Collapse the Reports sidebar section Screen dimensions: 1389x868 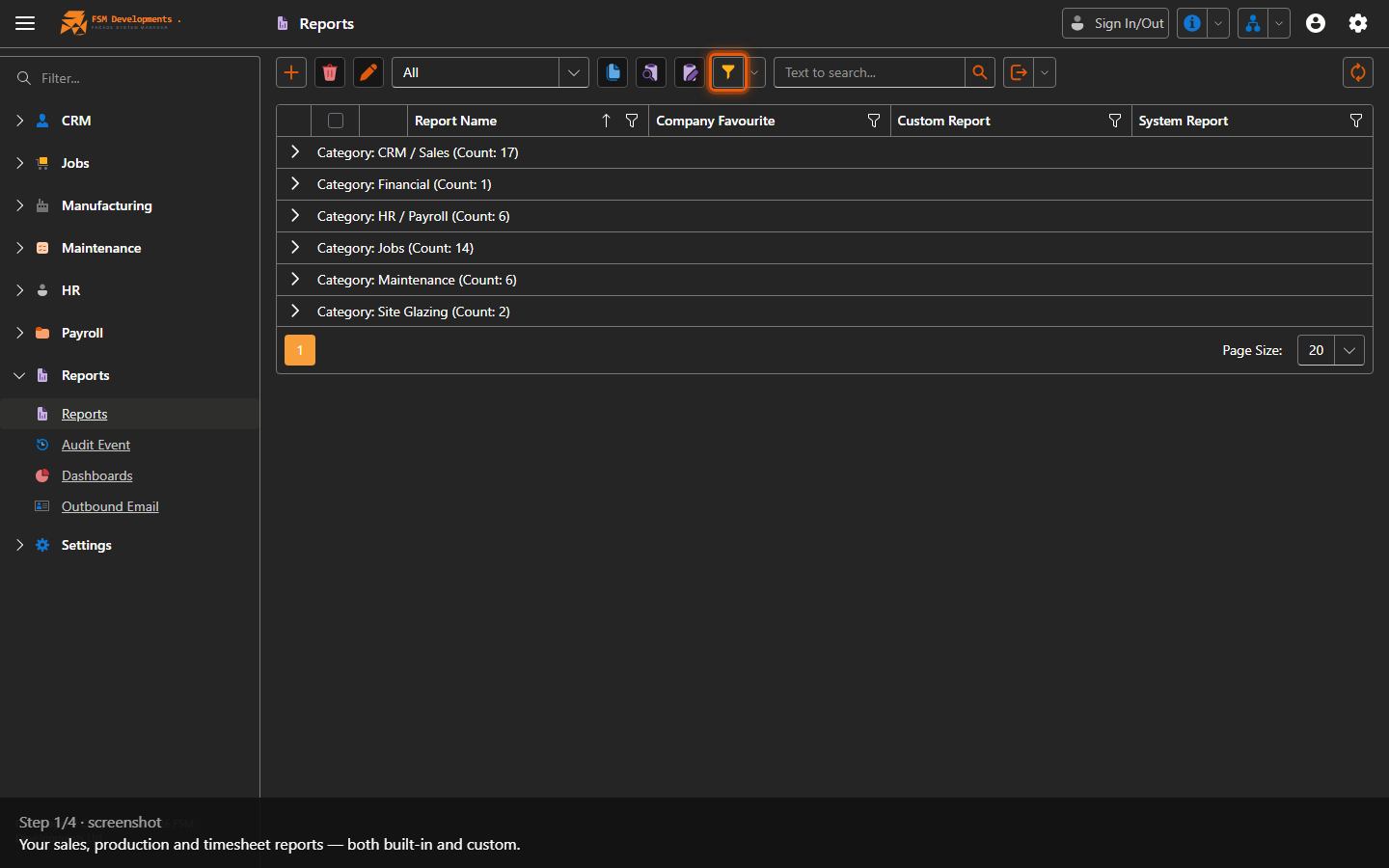[19, 375]
